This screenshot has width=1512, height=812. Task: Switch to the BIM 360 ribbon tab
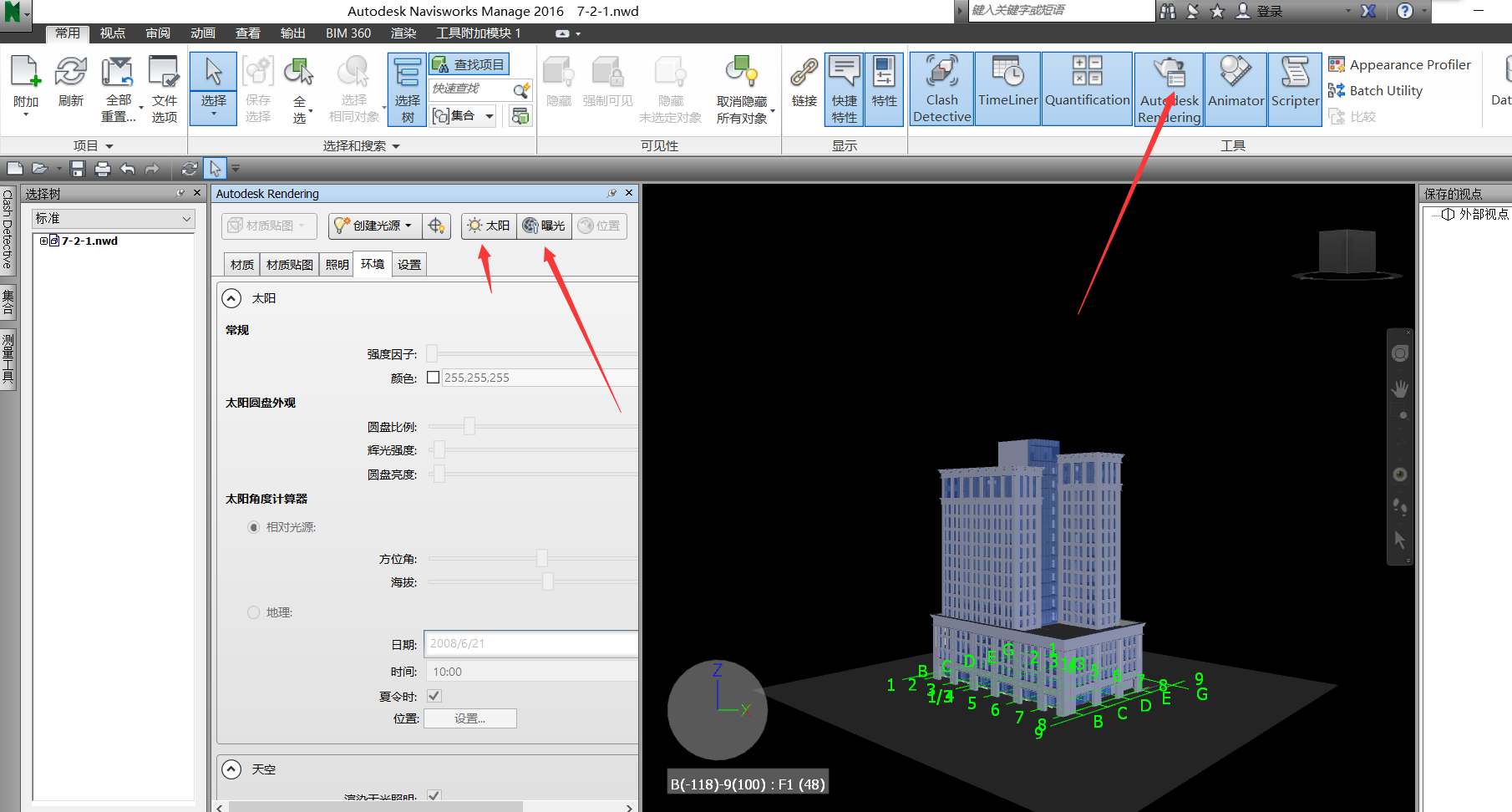[x=348, y=33]
